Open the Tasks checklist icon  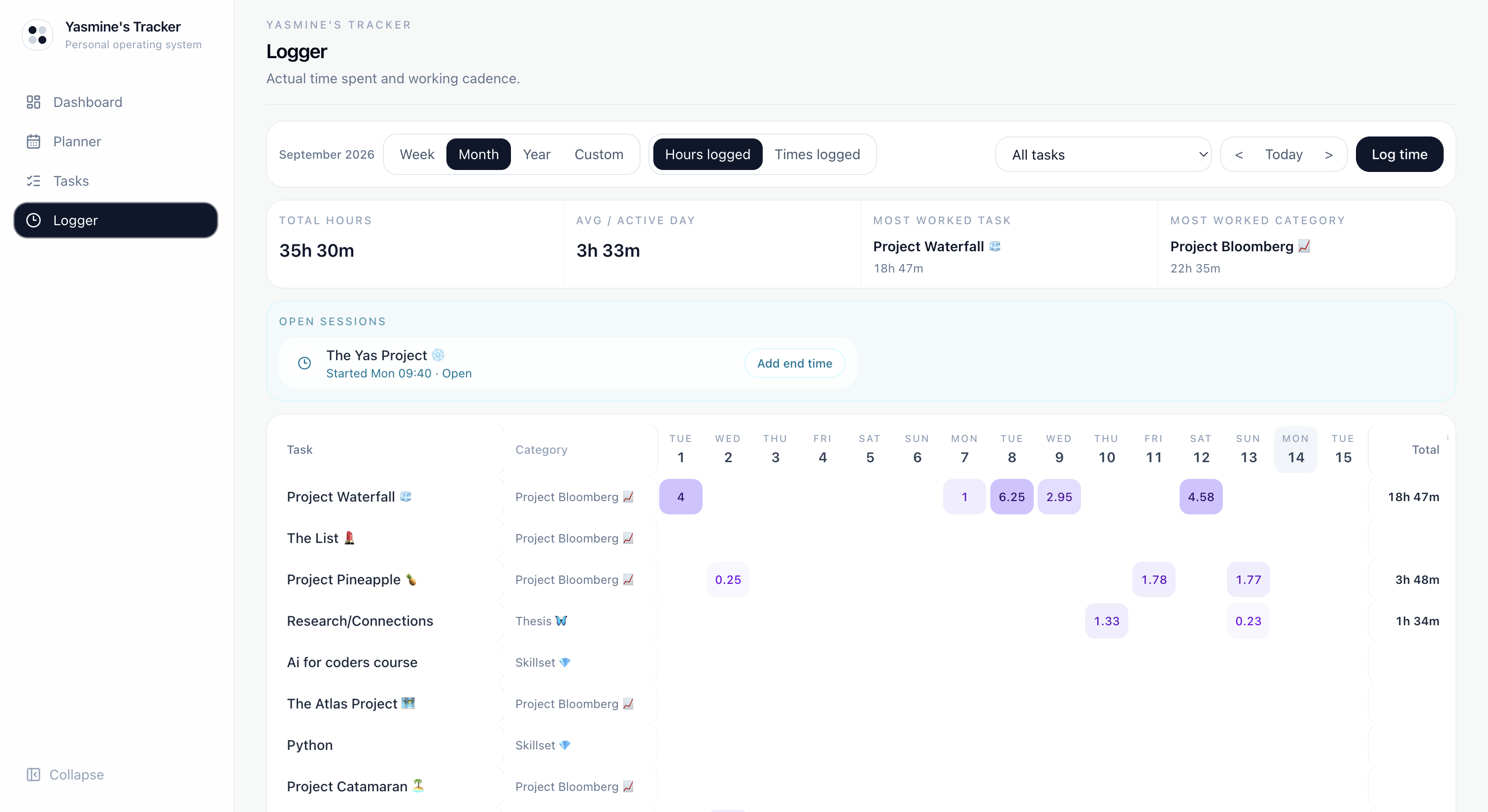pyautogui.click(x=34, y=181)
